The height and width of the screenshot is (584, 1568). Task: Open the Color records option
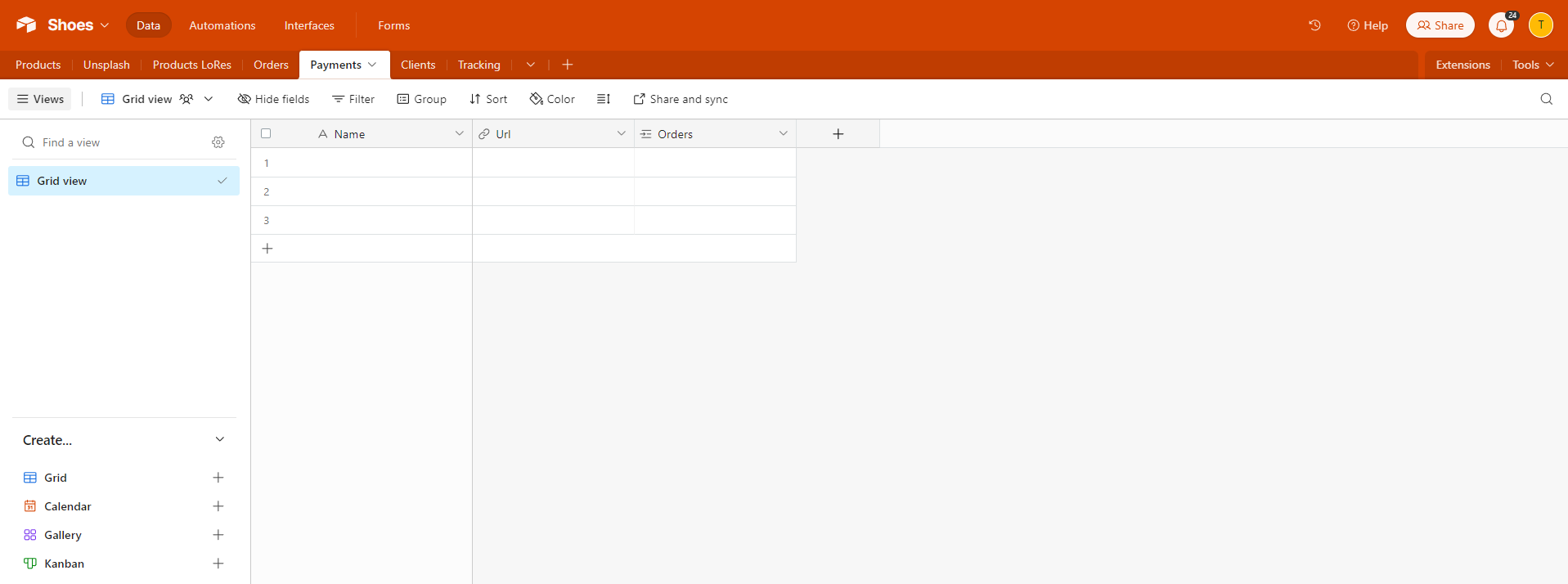(x=552, y=99)
